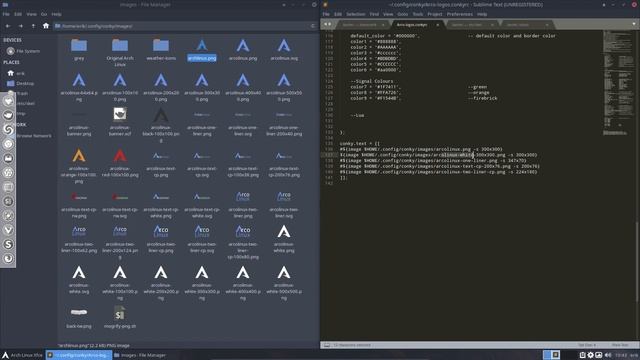640x360 pixels.
Task: Open View menu in File Manager
Action: (31, 14)
